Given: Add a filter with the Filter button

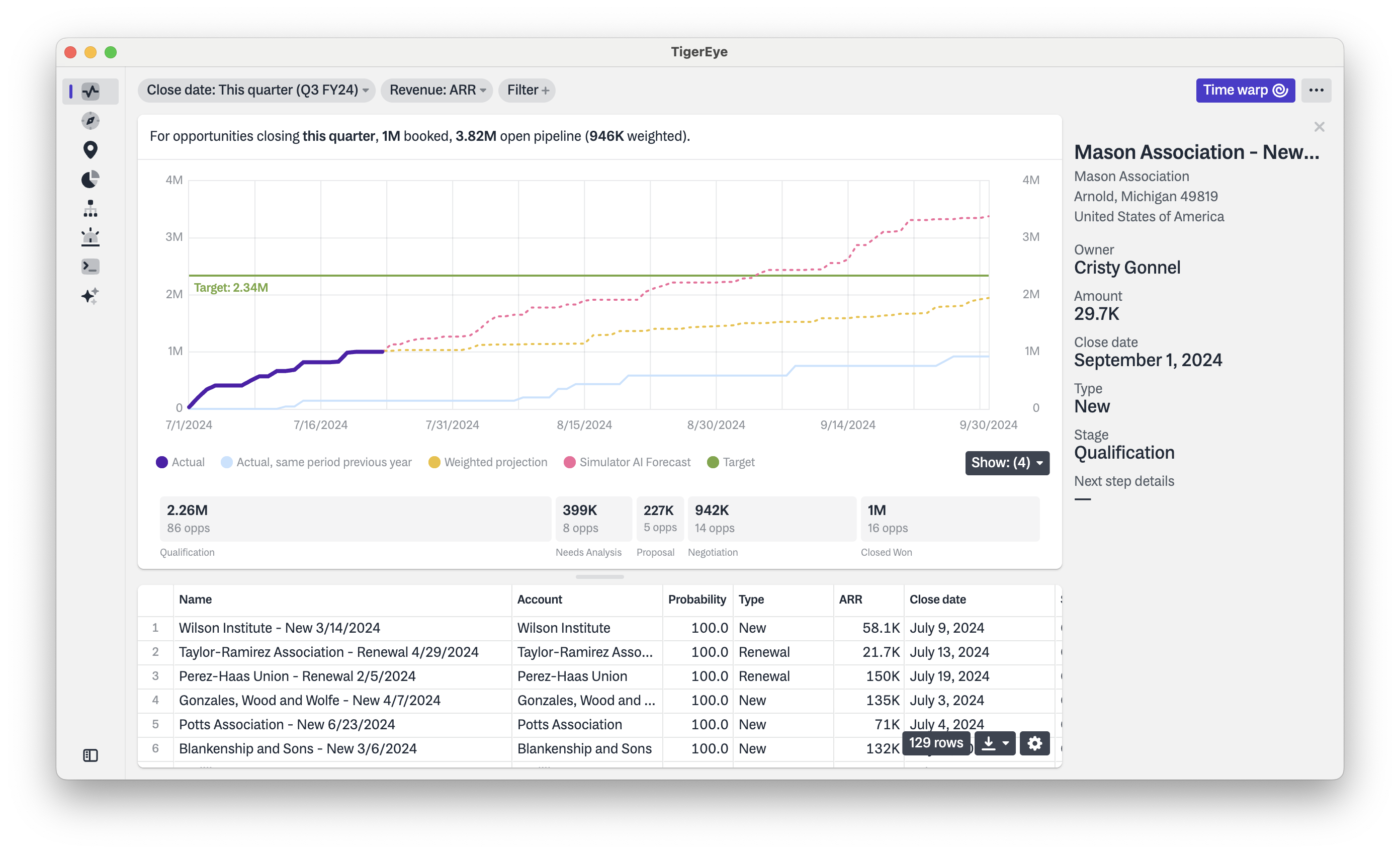Looking at the screenshot, I should tap(526, 90).
